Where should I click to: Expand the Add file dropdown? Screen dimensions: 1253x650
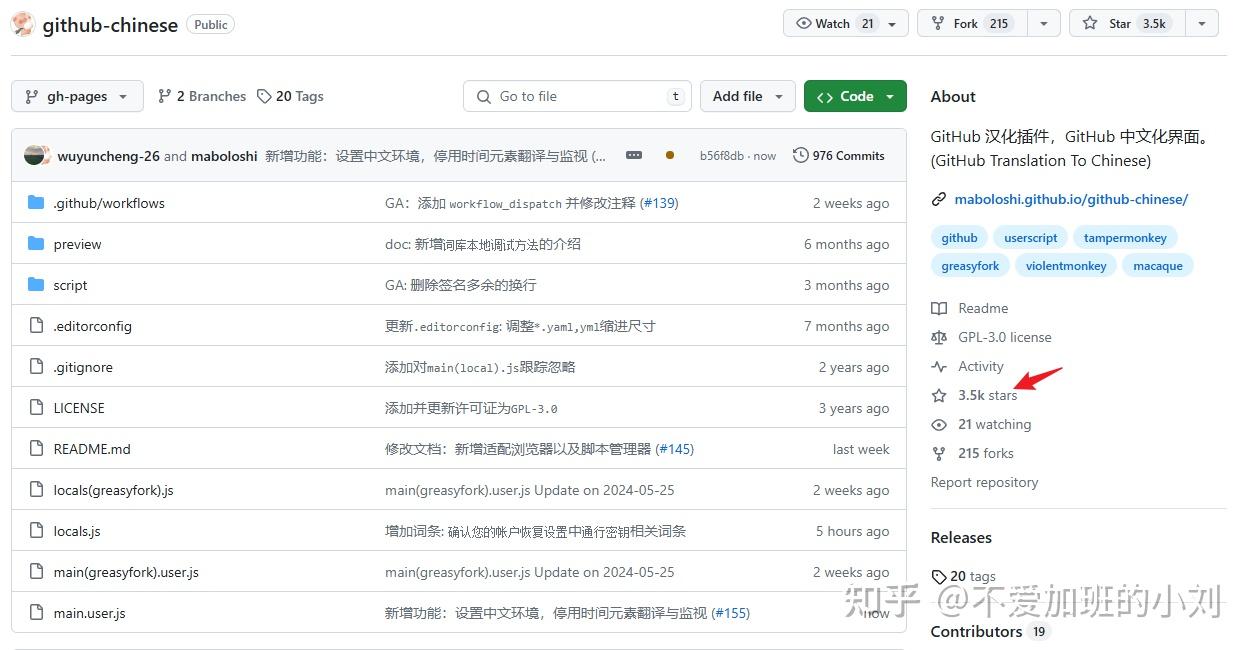click(747, 95)
